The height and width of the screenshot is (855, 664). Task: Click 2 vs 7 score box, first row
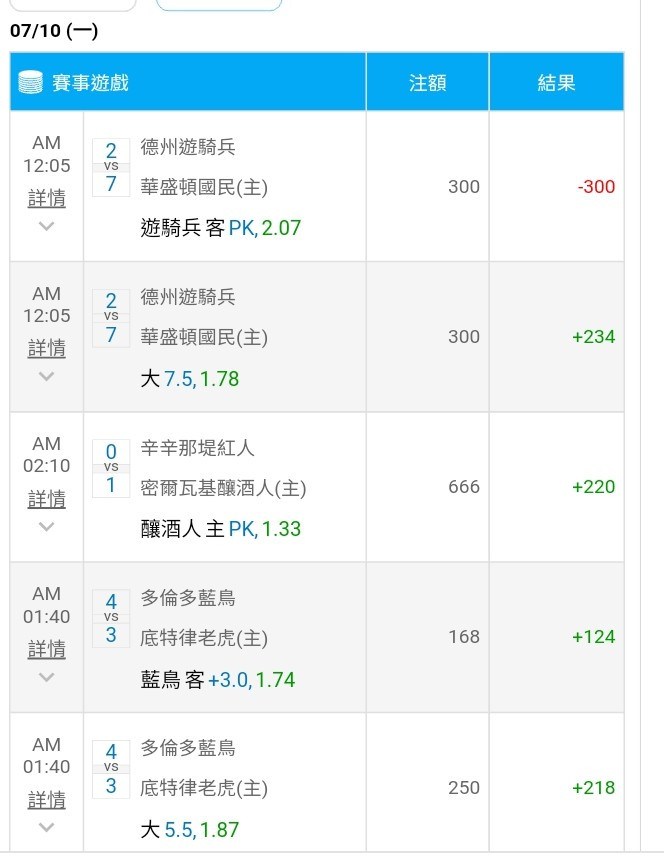111,167
